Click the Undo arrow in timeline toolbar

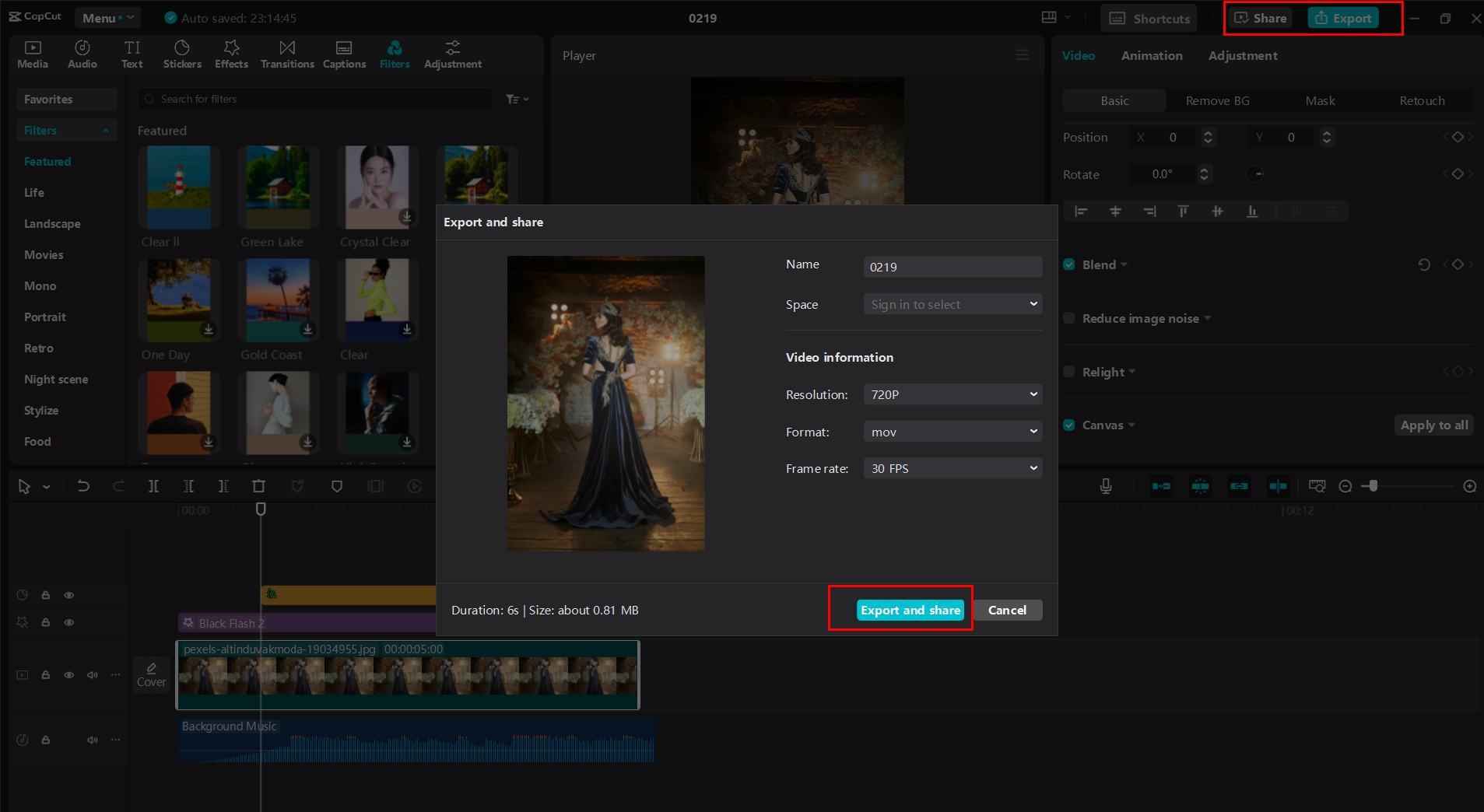pyautogui.click(x=83, y=486)
